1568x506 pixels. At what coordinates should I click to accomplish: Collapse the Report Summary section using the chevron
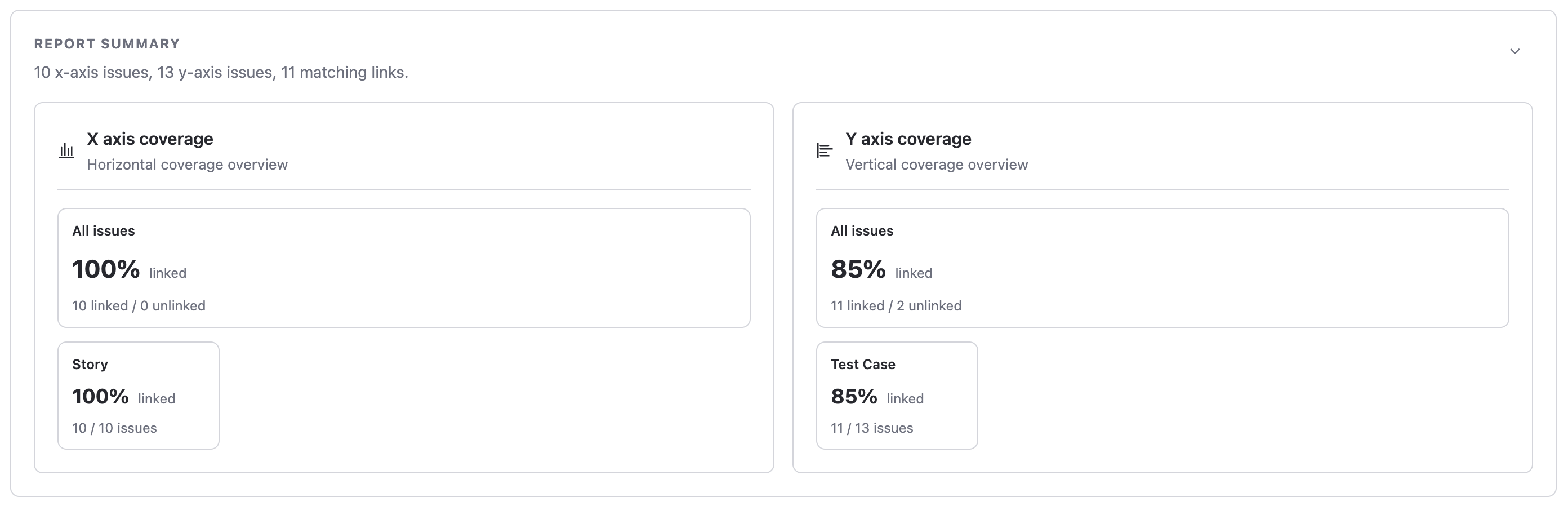(x=1515, y=52)
